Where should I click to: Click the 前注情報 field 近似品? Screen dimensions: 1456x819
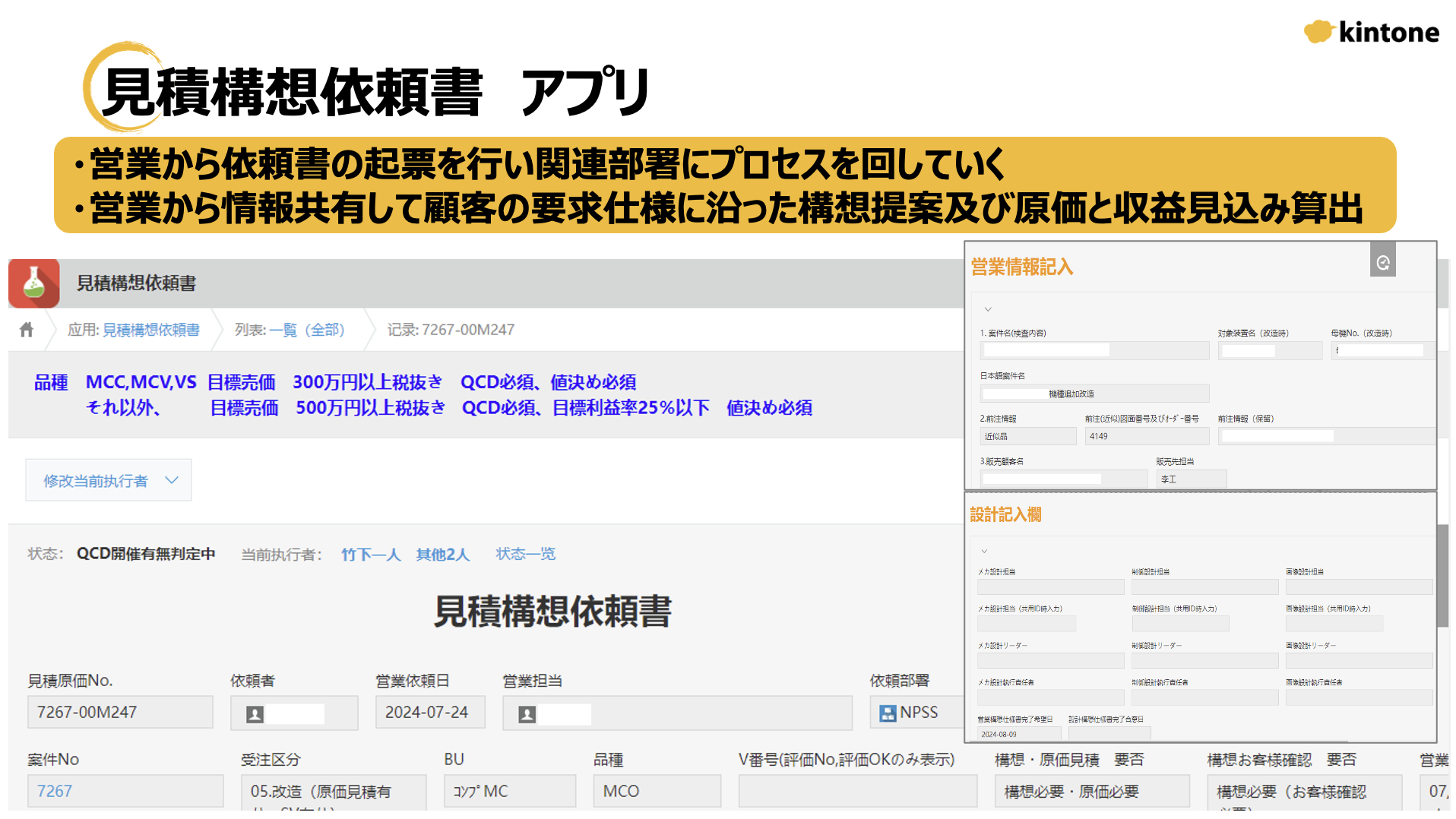(x=1028, y=436)
